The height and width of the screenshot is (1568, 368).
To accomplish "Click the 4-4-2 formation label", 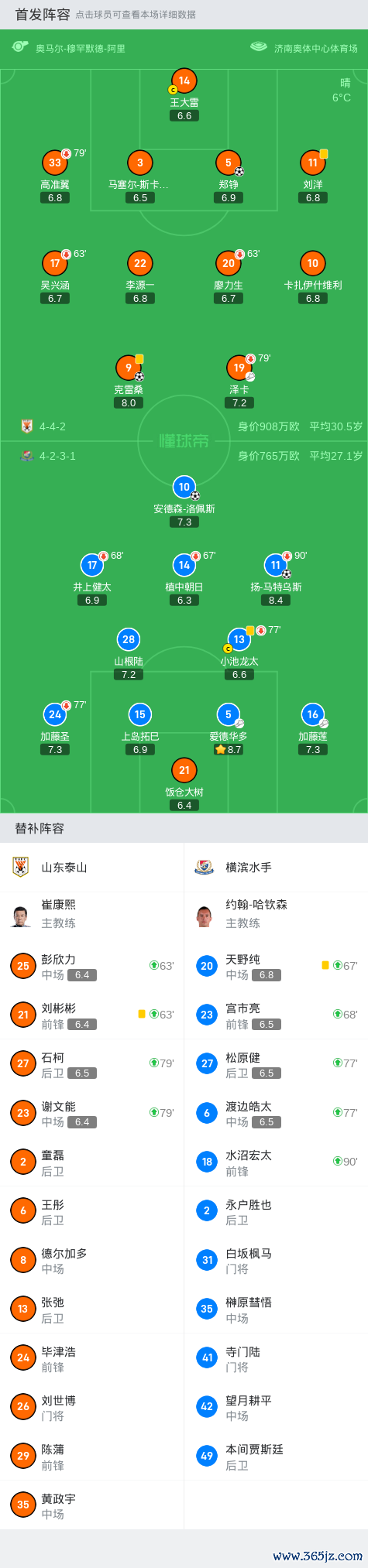I will 53,426.
